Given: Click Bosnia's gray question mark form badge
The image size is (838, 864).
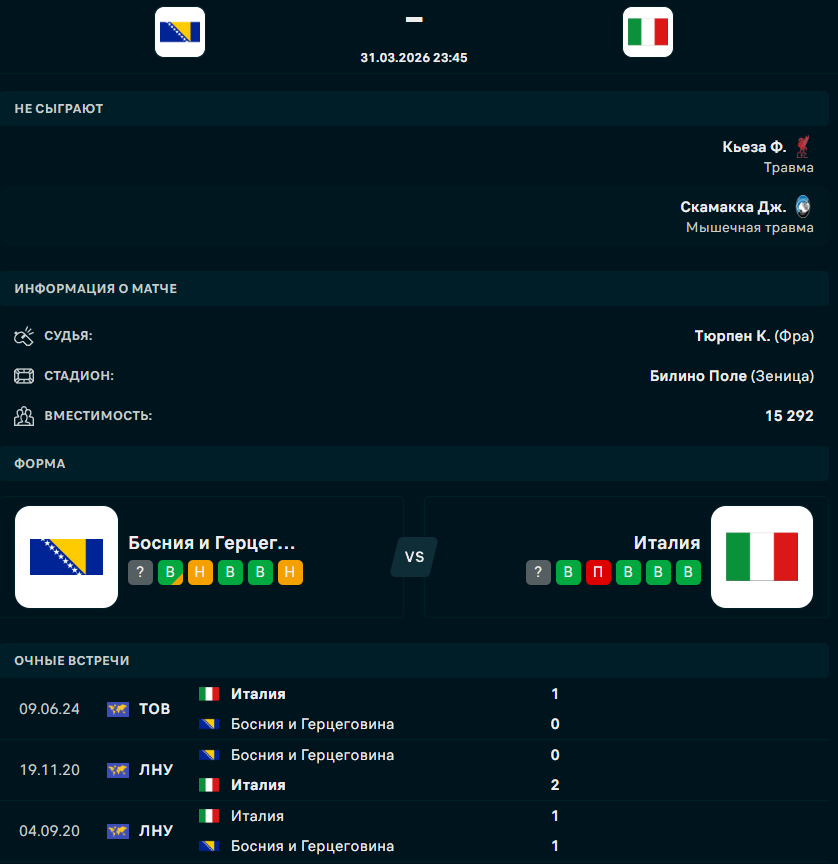Looking at the screenshot, I should click(141, 573).
